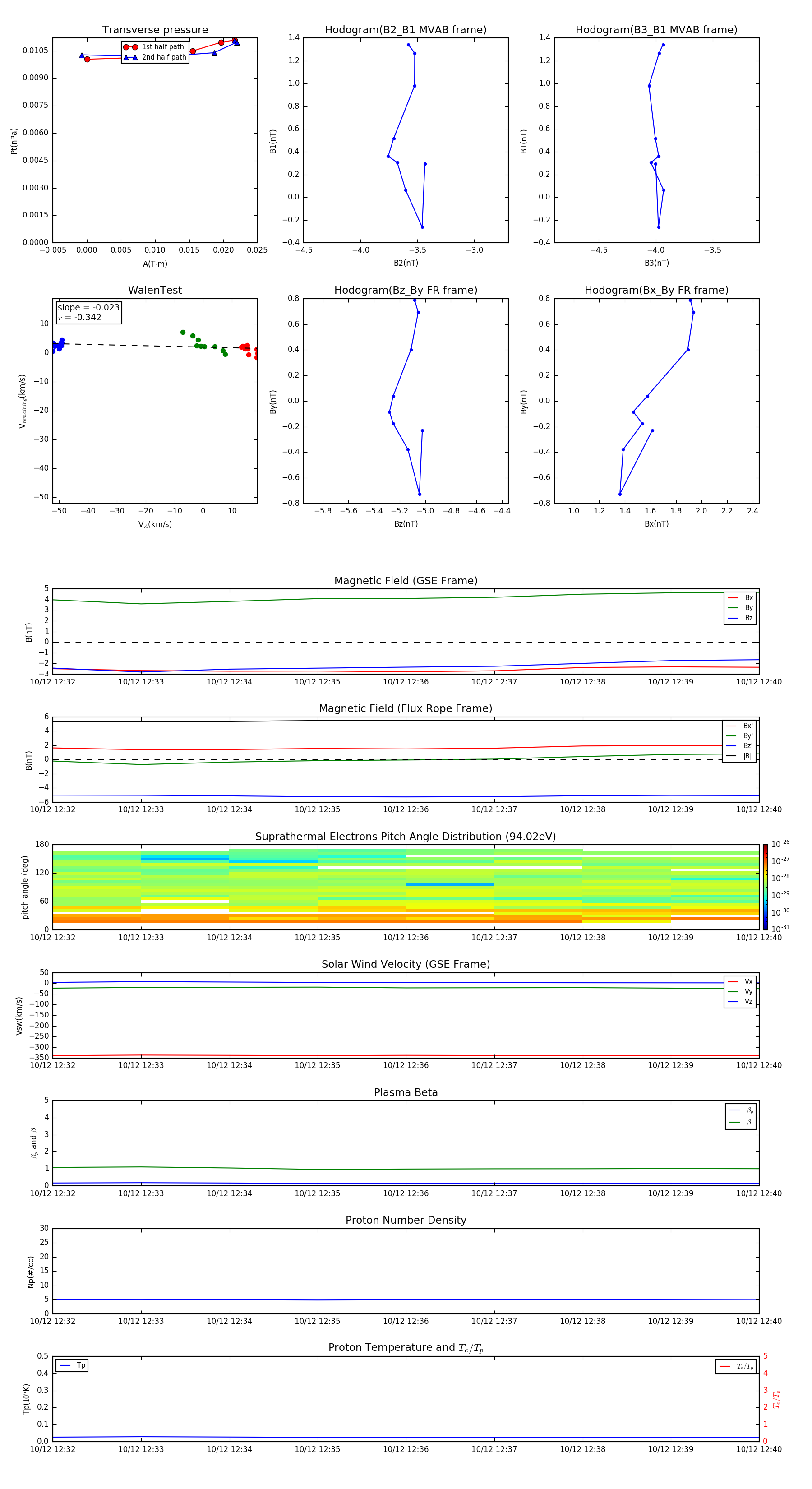
Task: Click the 'r = -0.342' annotation text
Action: click(x=80, y=317)
